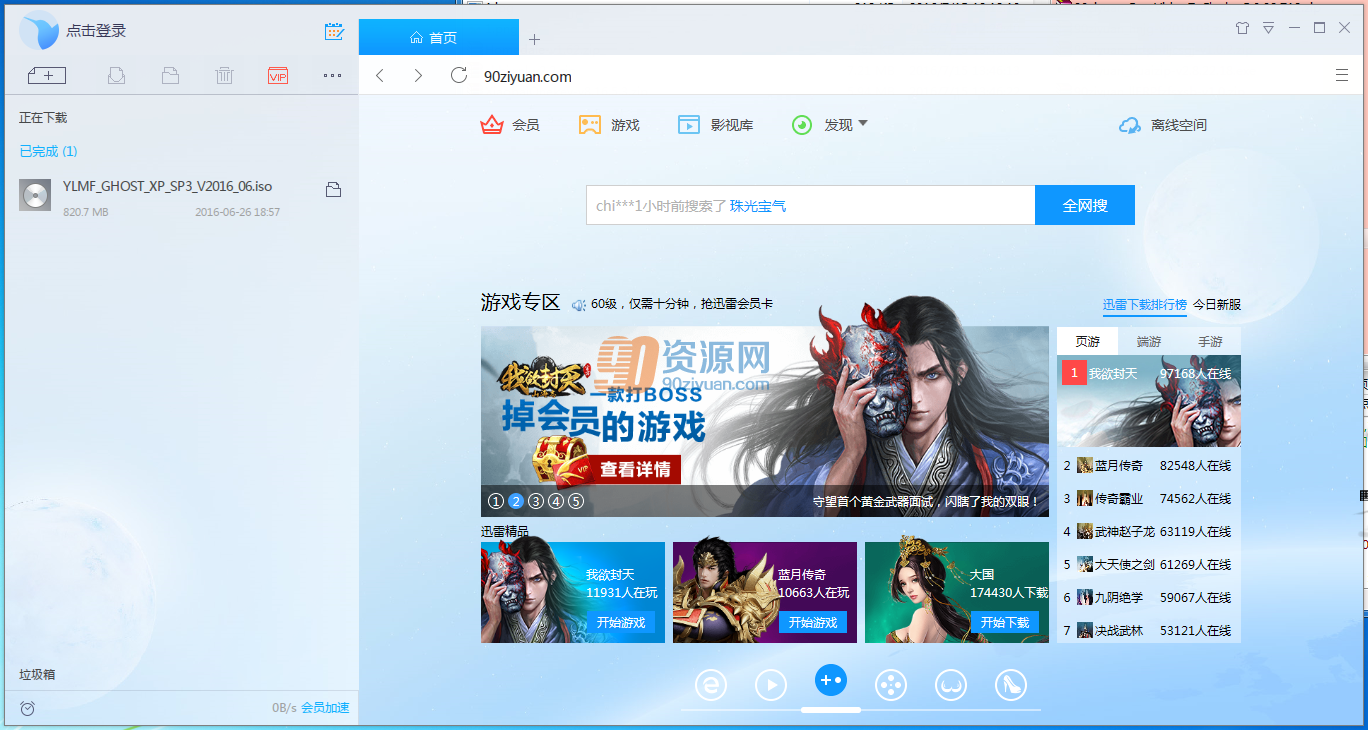Viewport: 1368px width, 730px height.
Task: Click the VIP toolbar icon
Action: coord(278,75)
